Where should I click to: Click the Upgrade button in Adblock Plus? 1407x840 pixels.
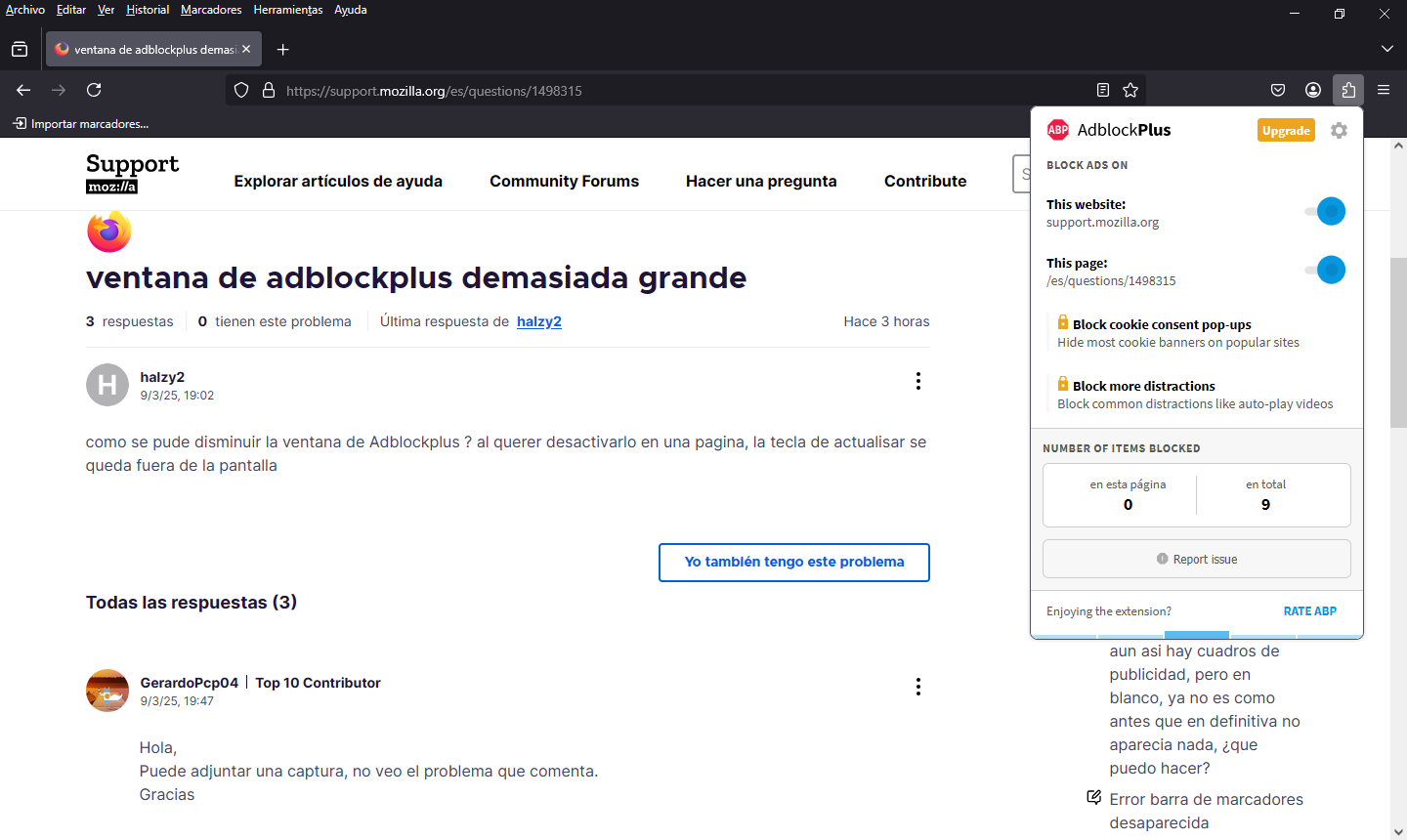click(1286, 131)
